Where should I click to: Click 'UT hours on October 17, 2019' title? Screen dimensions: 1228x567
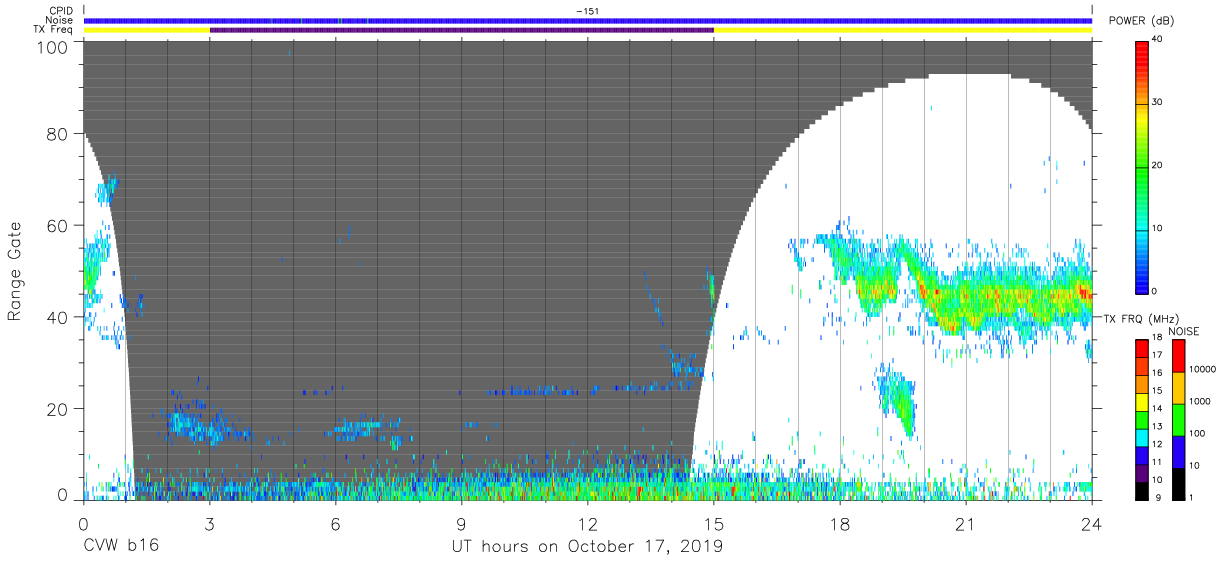pyautogui.click(x=588, y=547)
